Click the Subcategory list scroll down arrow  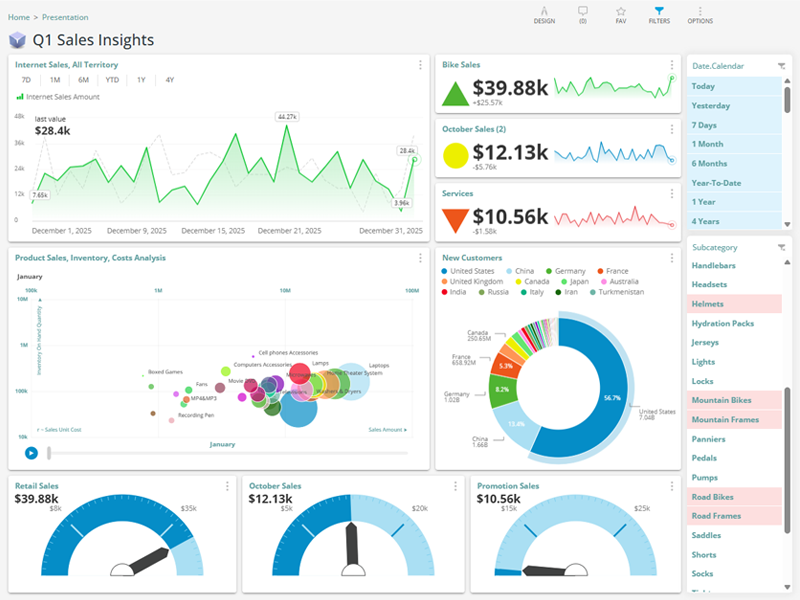pos(787,587)
